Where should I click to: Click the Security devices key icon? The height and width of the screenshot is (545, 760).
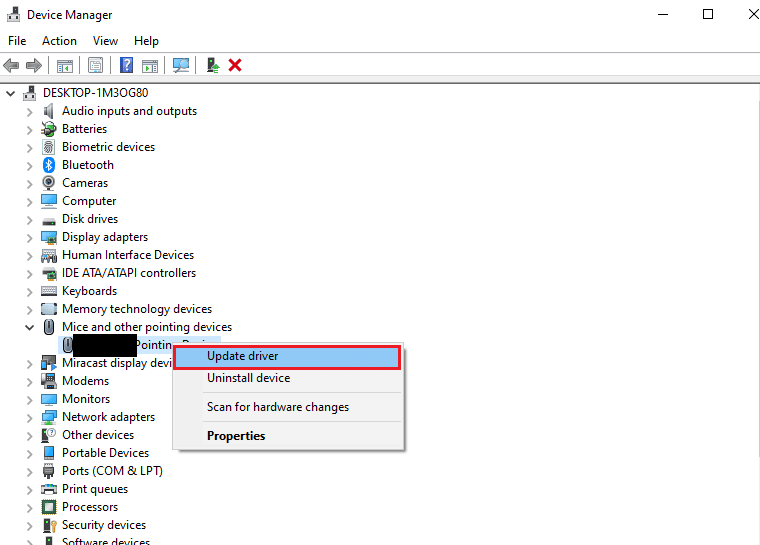(49, 525)
